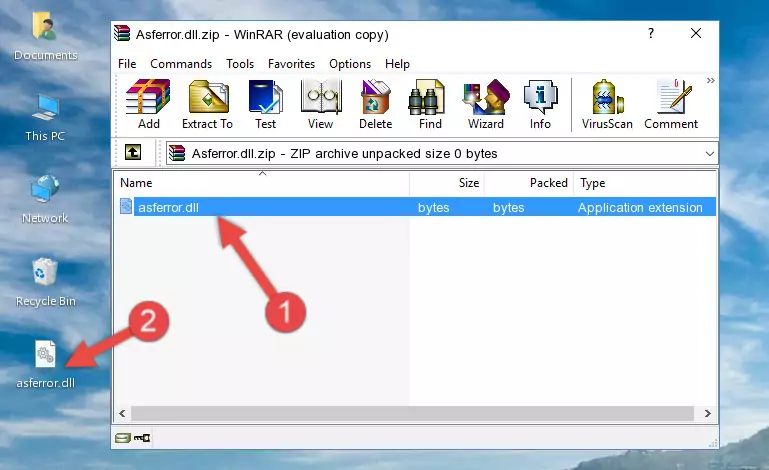This screenshot has height=470, width=769.
Task: Expand the archive path dropdown
Action: pos(709,154)
